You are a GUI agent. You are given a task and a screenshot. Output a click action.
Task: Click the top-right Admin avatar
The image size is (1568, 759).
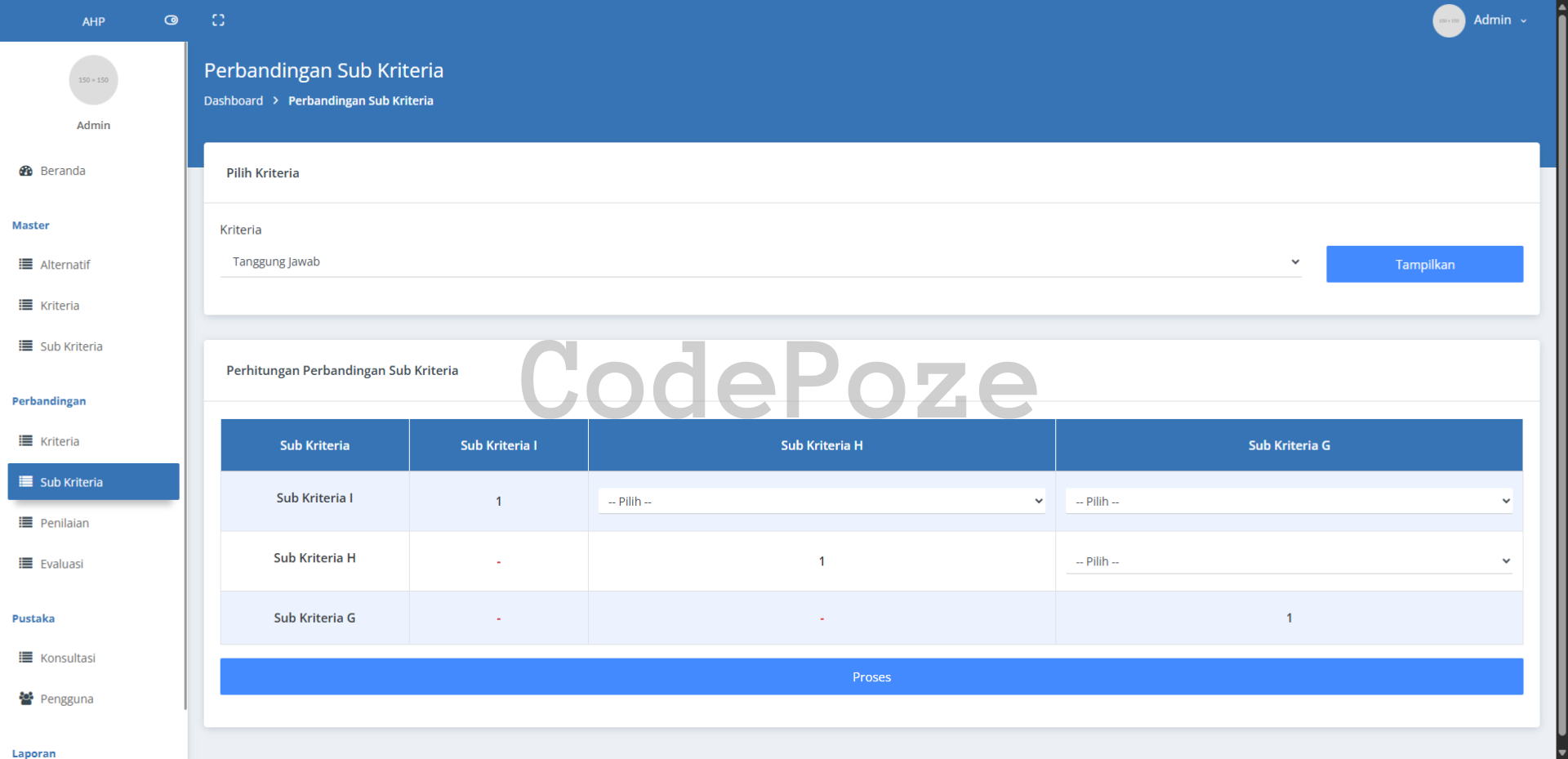1449,20
